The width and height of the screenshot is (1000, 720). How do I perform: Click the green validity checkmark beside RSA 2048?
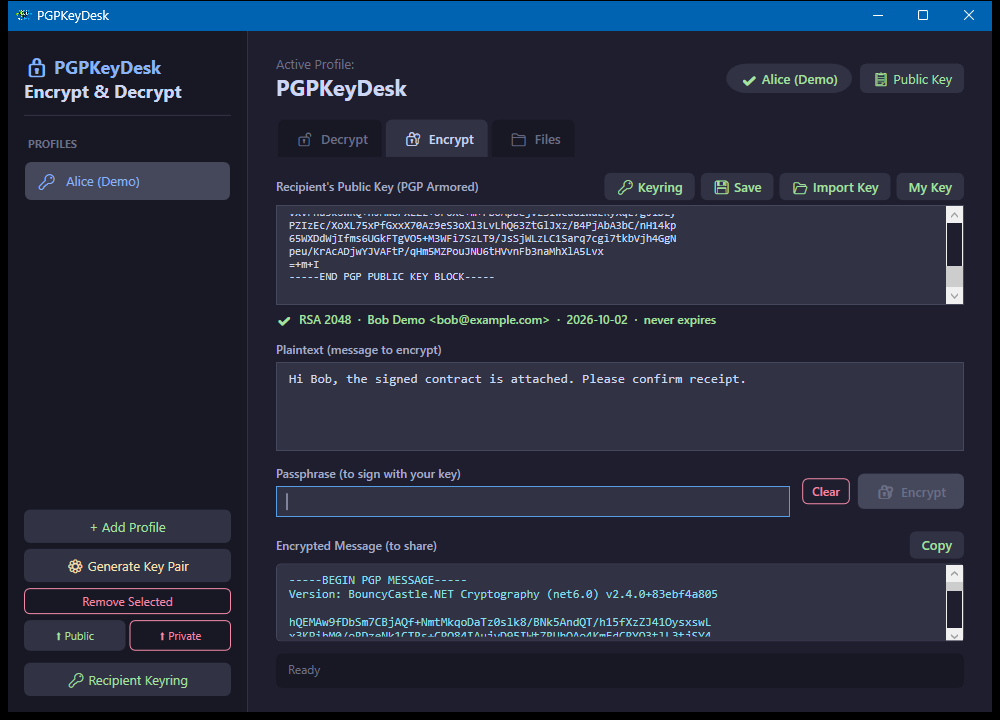click(x=284, y=321)
